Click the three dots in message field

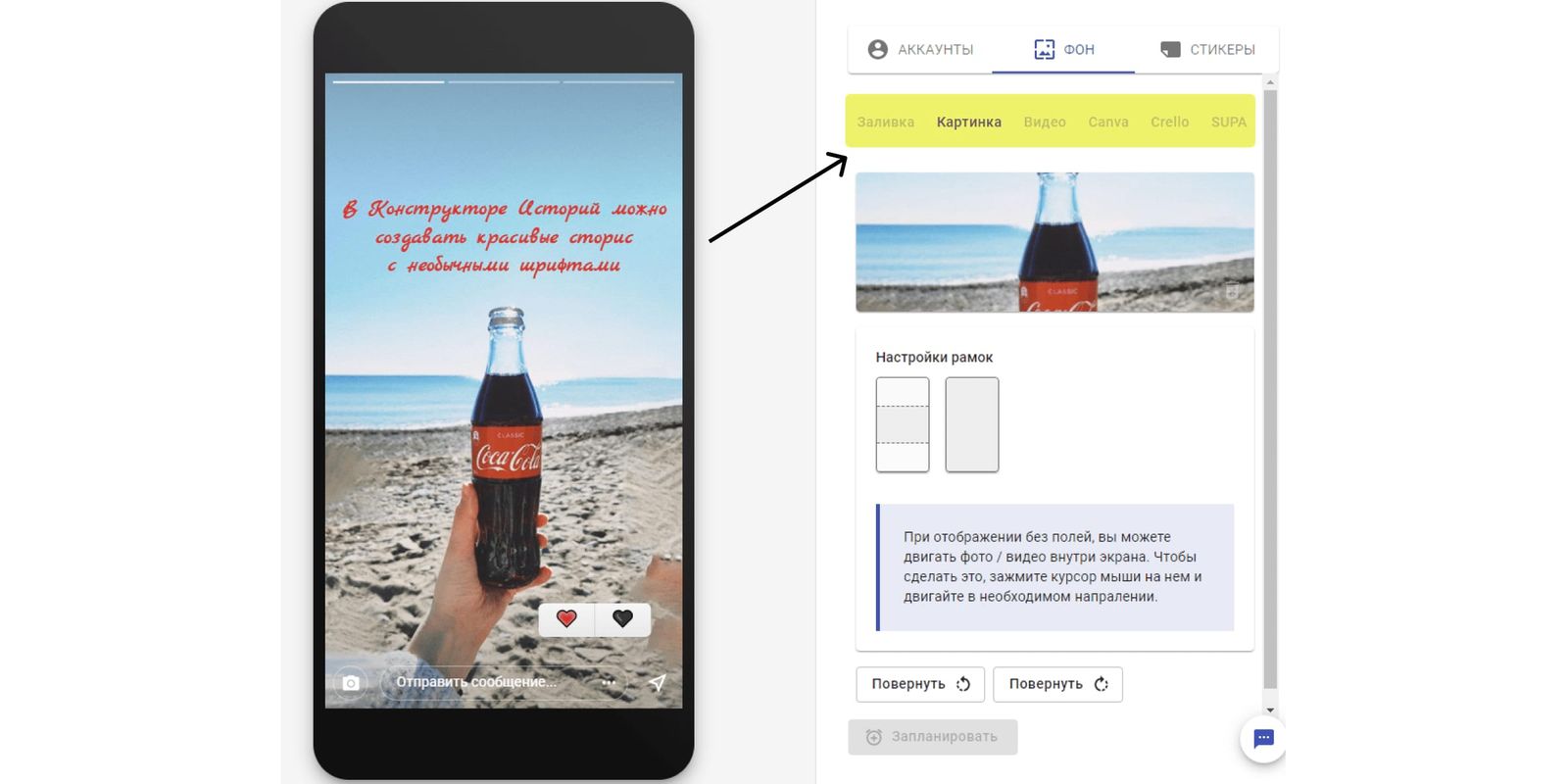click(609, 682)
